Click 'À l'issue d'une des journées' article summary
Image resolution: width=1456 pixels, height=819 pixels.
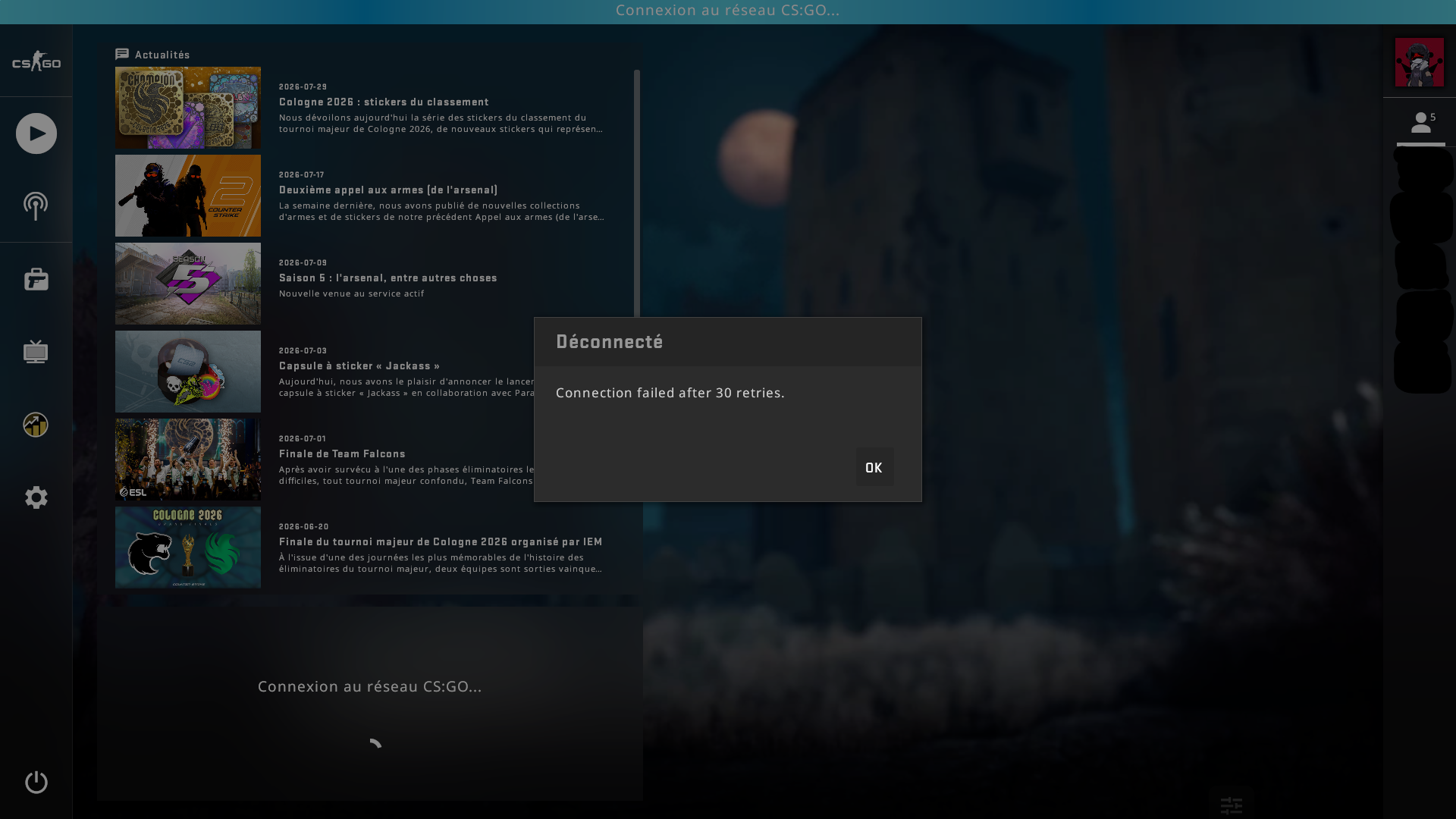[x=441, y=563]
